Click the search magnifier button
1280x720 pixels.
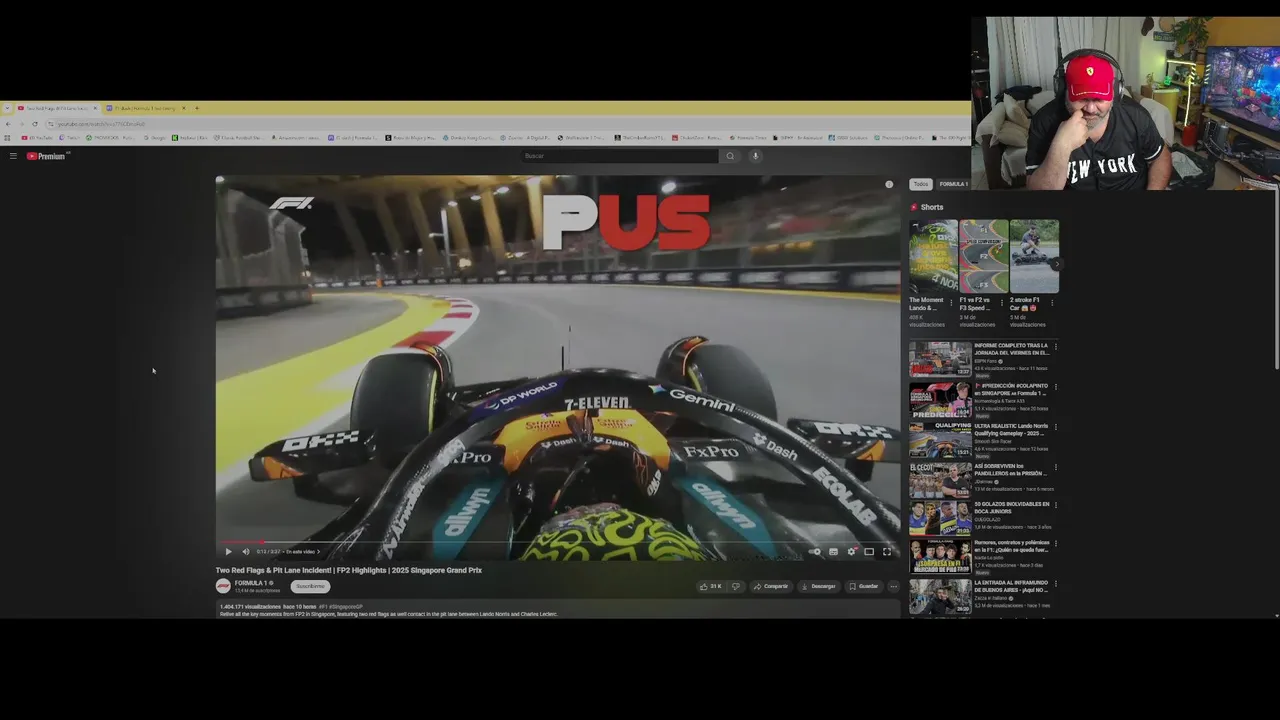[730, 156]
